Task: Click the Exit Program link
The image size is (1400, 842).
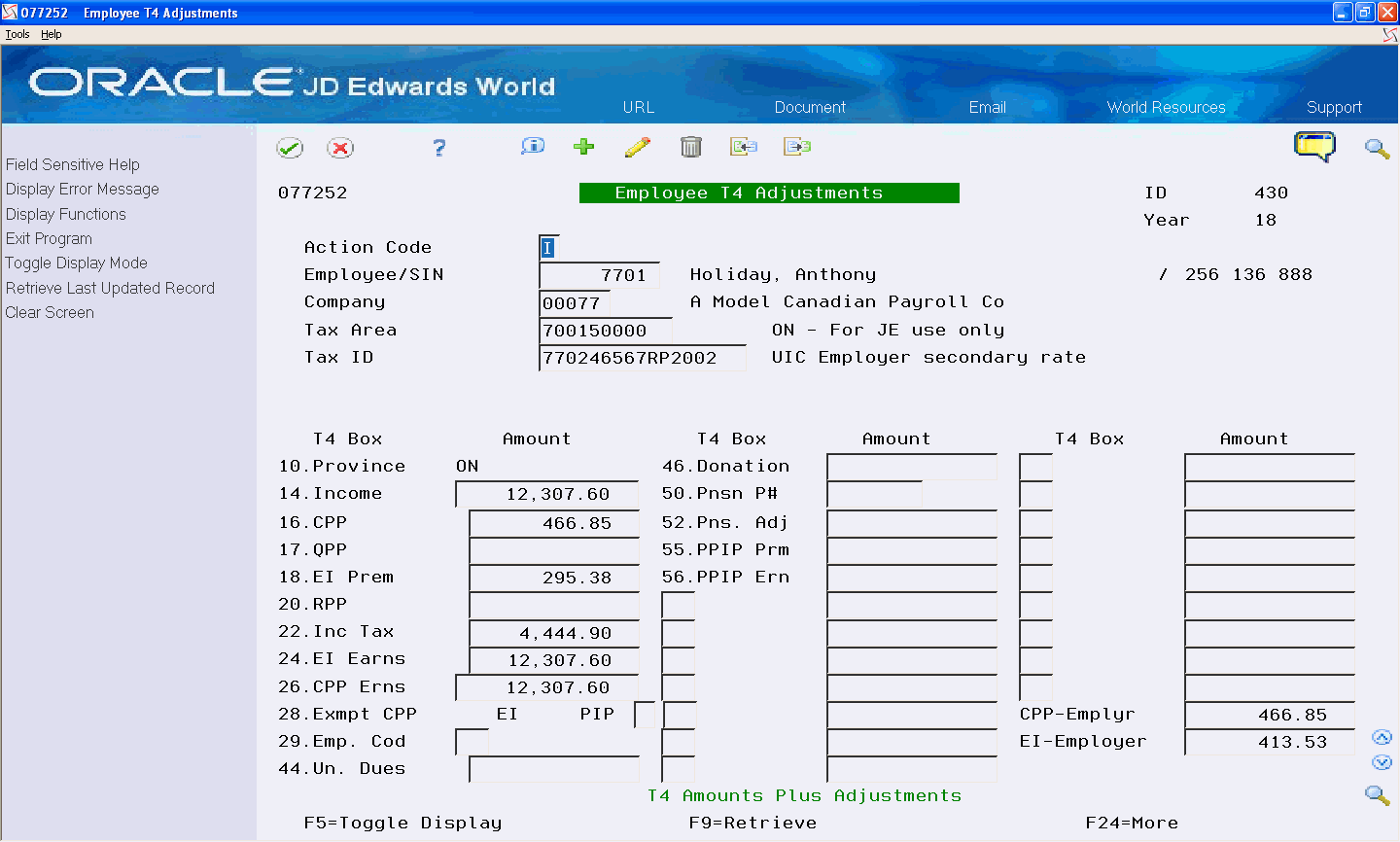Action: 49,238
